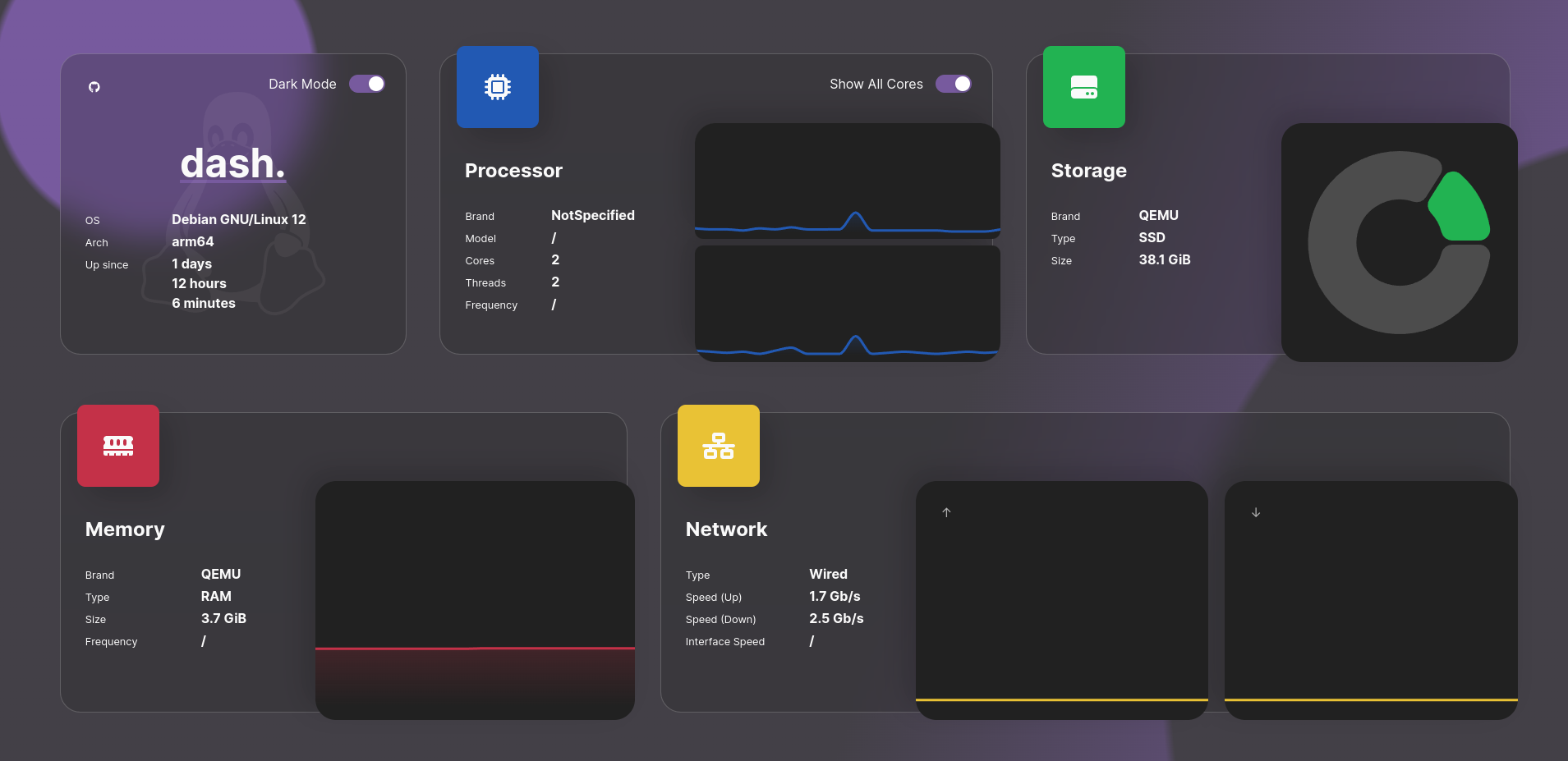
Task: Click the dash. logo title
Action: (233, 163)
